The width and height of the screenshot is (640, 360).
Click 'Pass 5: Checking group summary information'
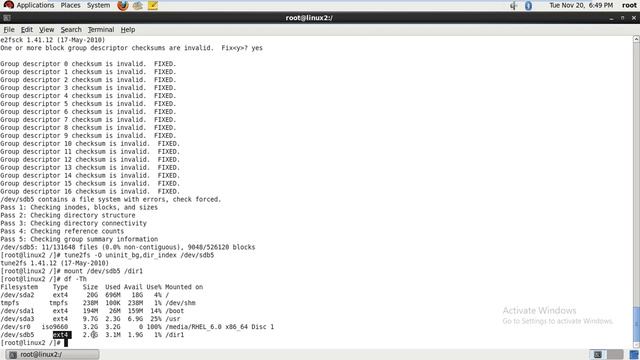click(x=79, y=239)
